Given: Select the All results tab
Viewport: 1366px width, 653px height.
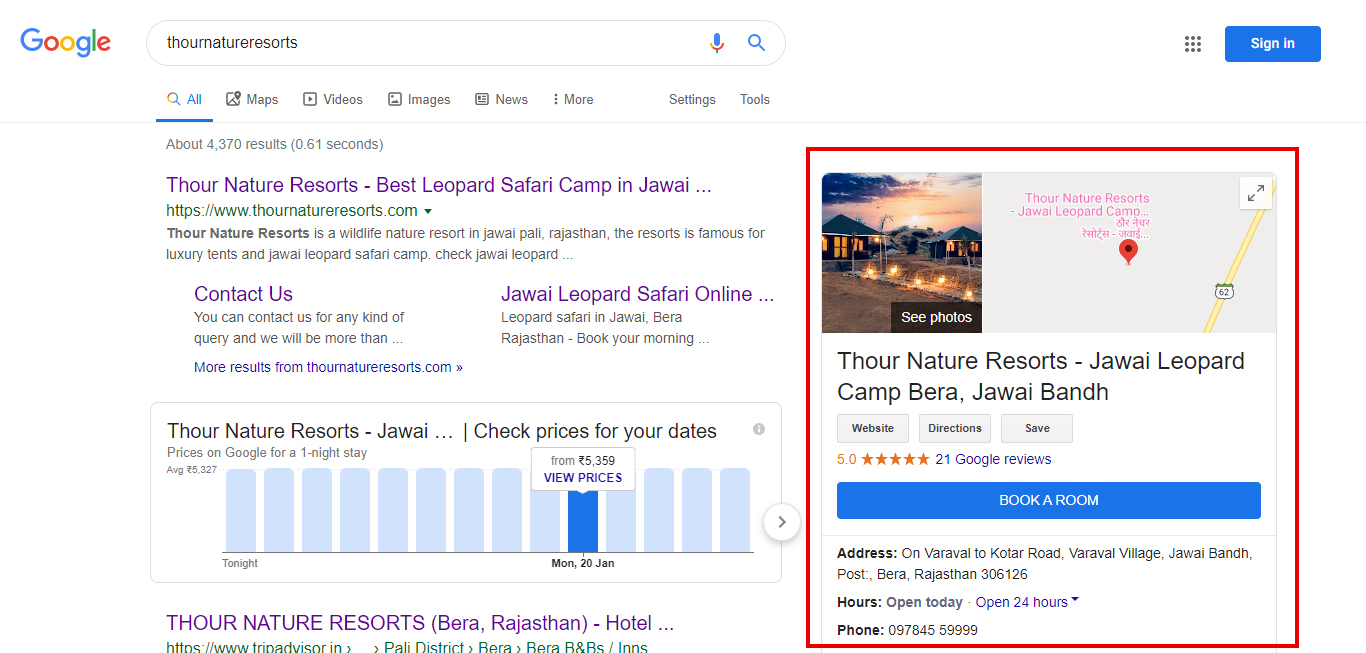Looking at the screenshot, I should [185, 99].
